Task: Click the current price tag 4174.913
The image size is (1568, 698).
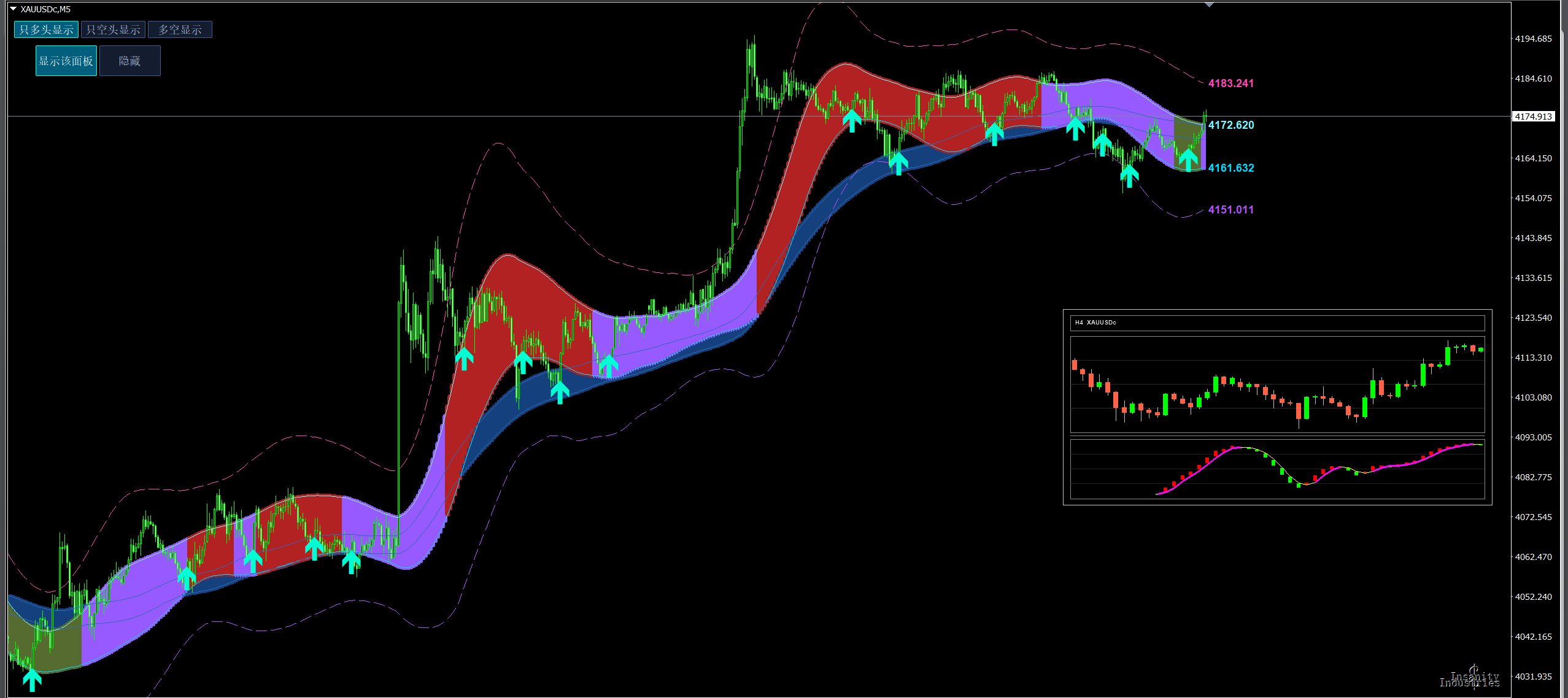Action: click(x=1533, y=117)
